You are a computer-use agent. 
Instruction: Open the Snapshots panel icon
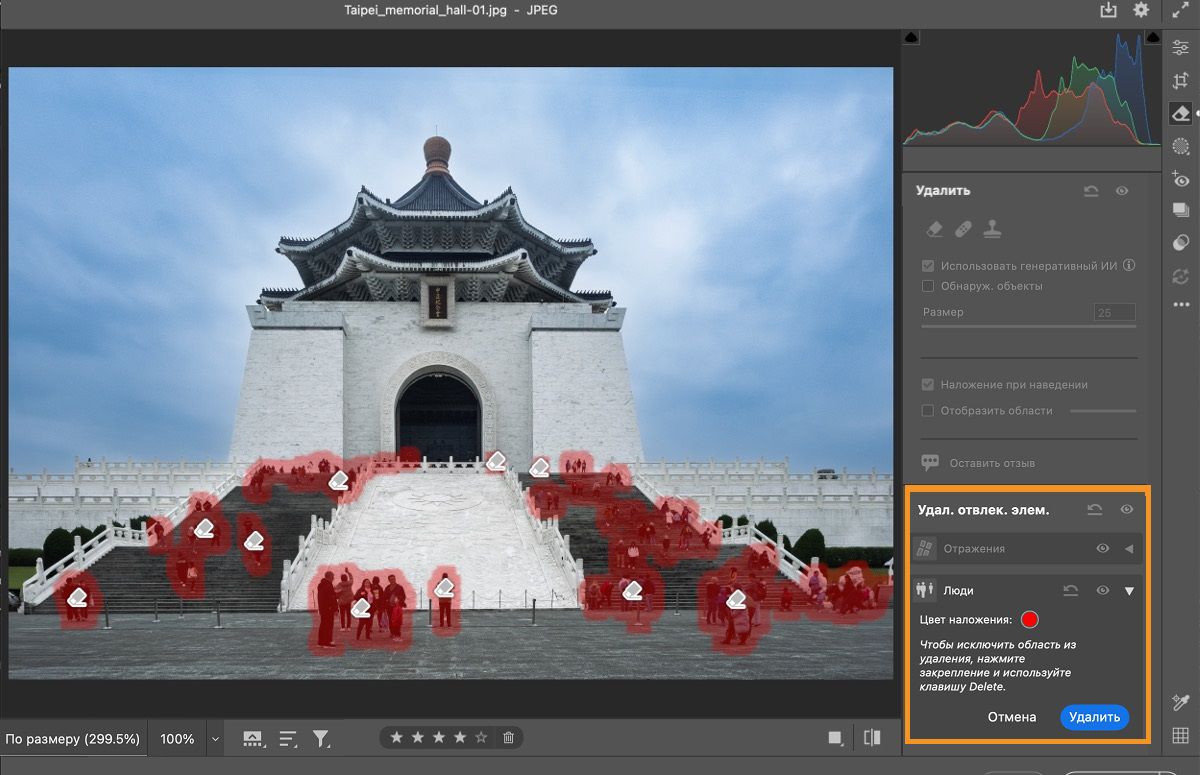(1181, 211)
